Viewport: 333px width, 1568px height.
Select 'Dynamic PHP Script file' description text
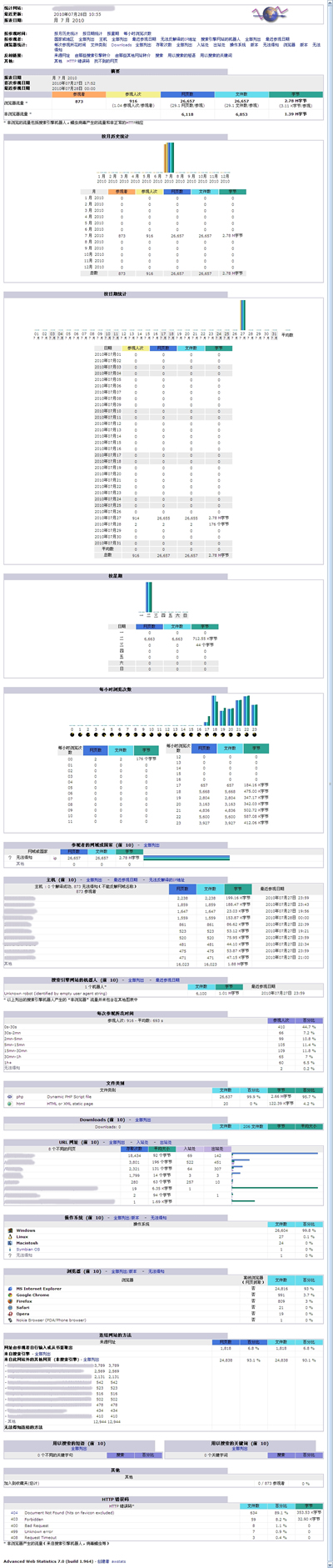70,1096
